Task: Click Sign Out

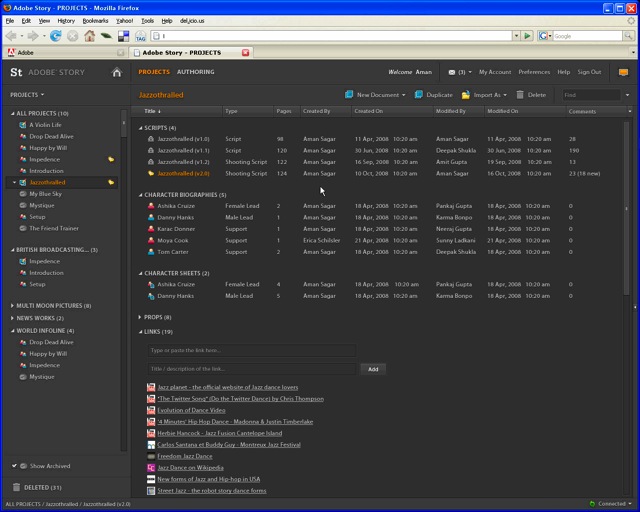Action: (x=589, y=72)
